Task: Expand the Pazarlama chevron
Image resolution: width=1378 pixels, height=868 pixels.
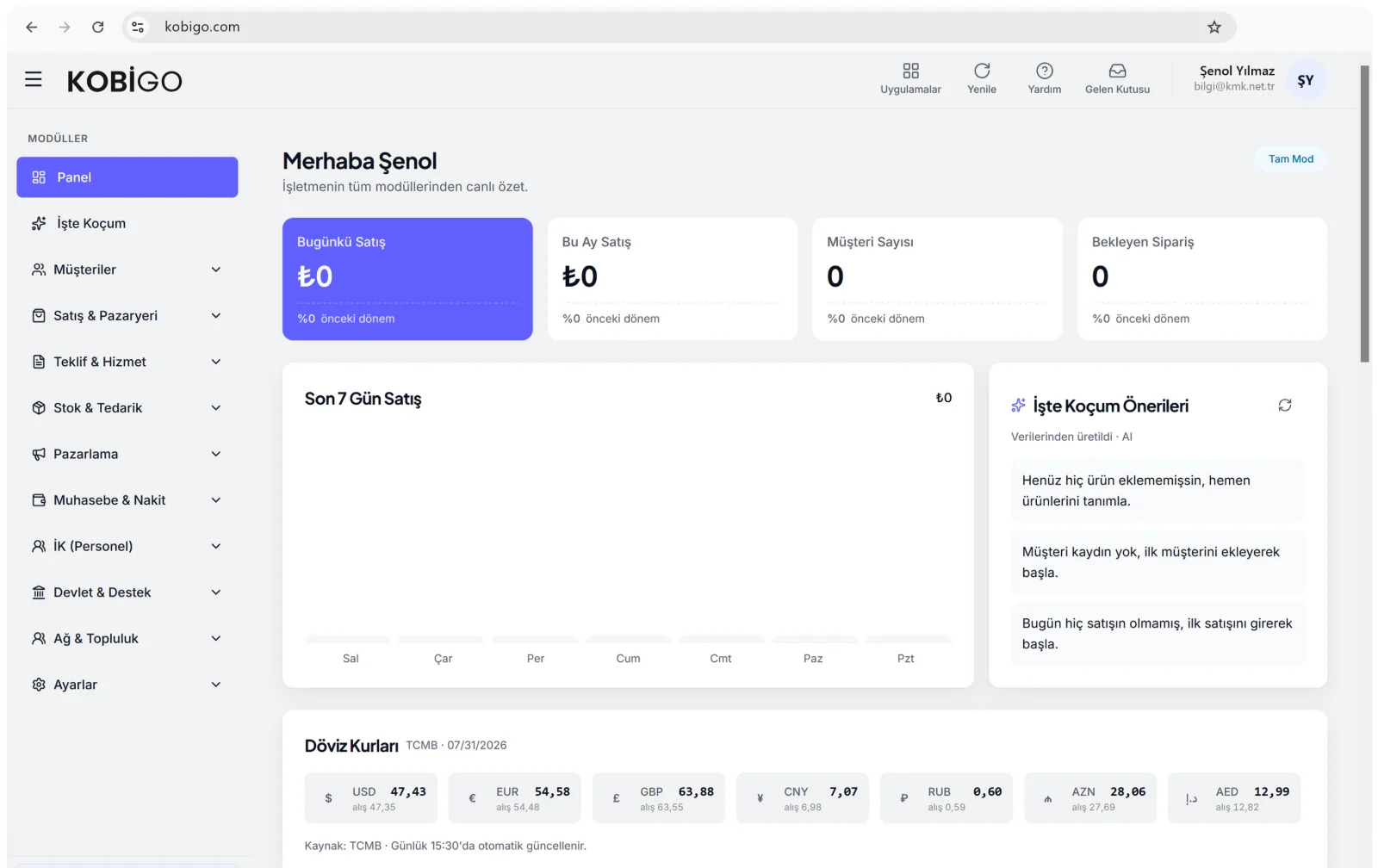Action: 216,454
